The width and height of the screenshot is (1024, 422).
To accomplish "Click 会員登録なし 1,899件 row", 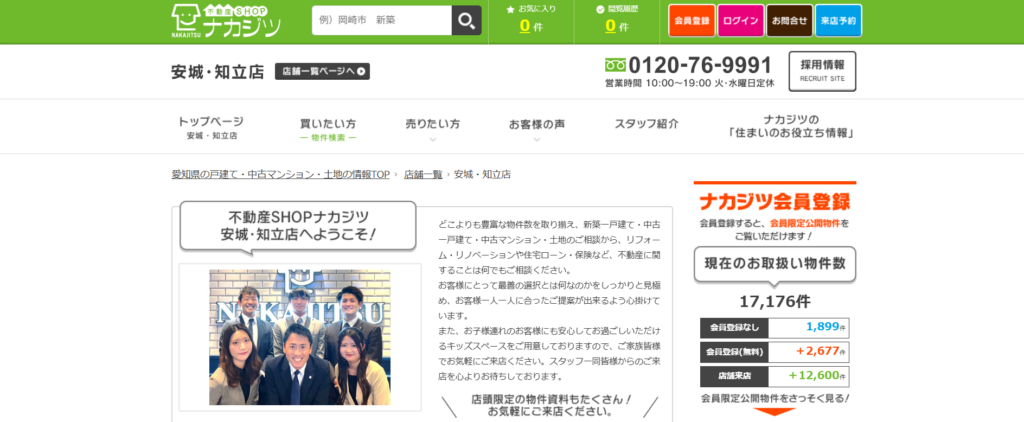I will [x=775, y=328].
